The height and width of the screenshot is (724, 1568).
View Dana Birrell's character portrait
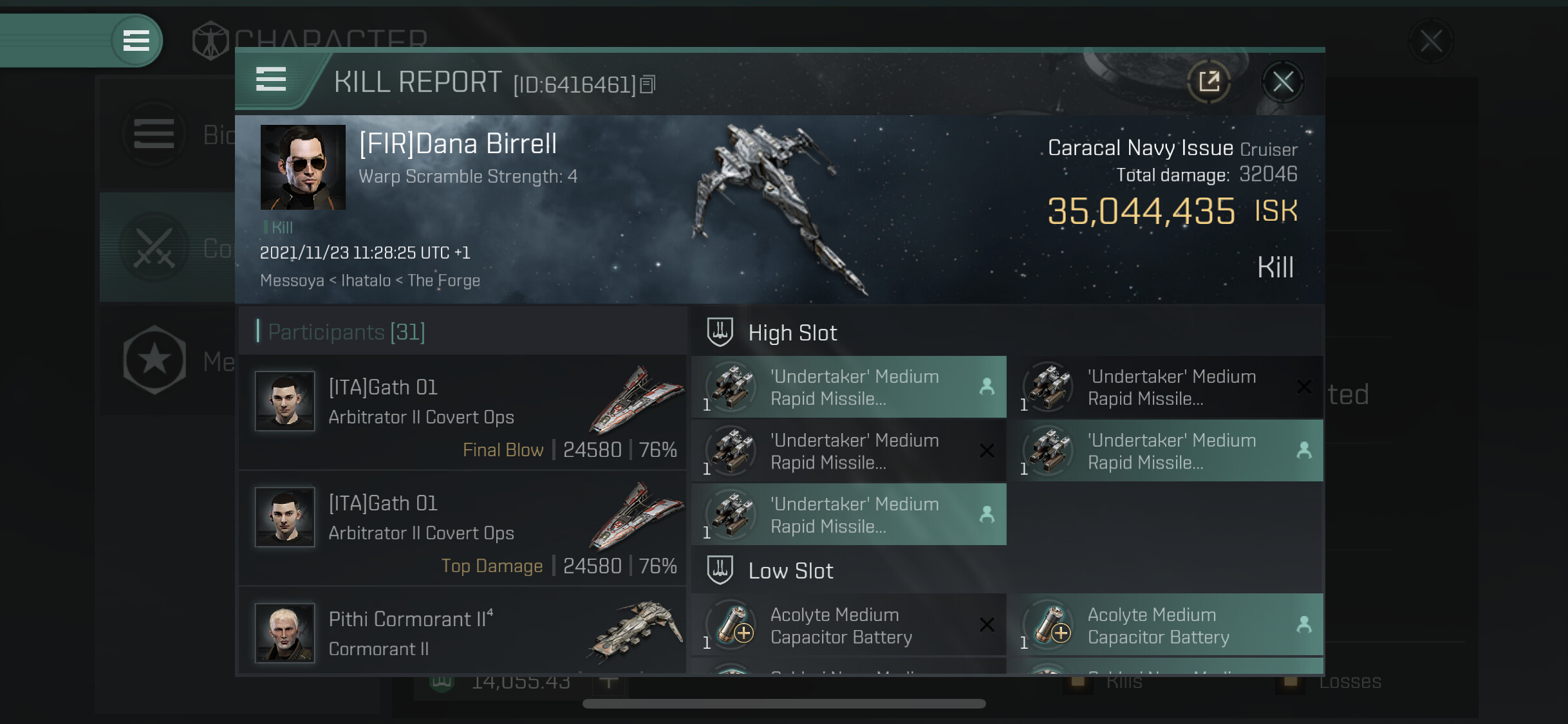(x=303, y=167)
